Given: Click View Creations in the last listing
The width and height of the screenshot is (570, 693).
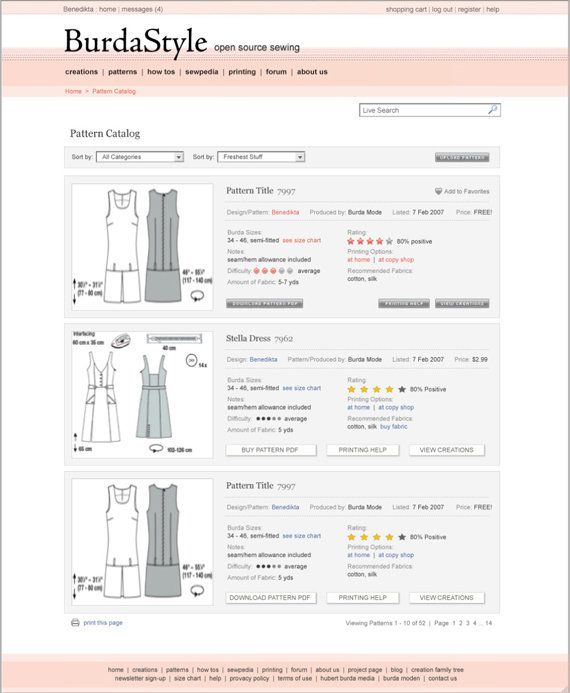Looking at the screenshot, I should click(x=446, y=598).
